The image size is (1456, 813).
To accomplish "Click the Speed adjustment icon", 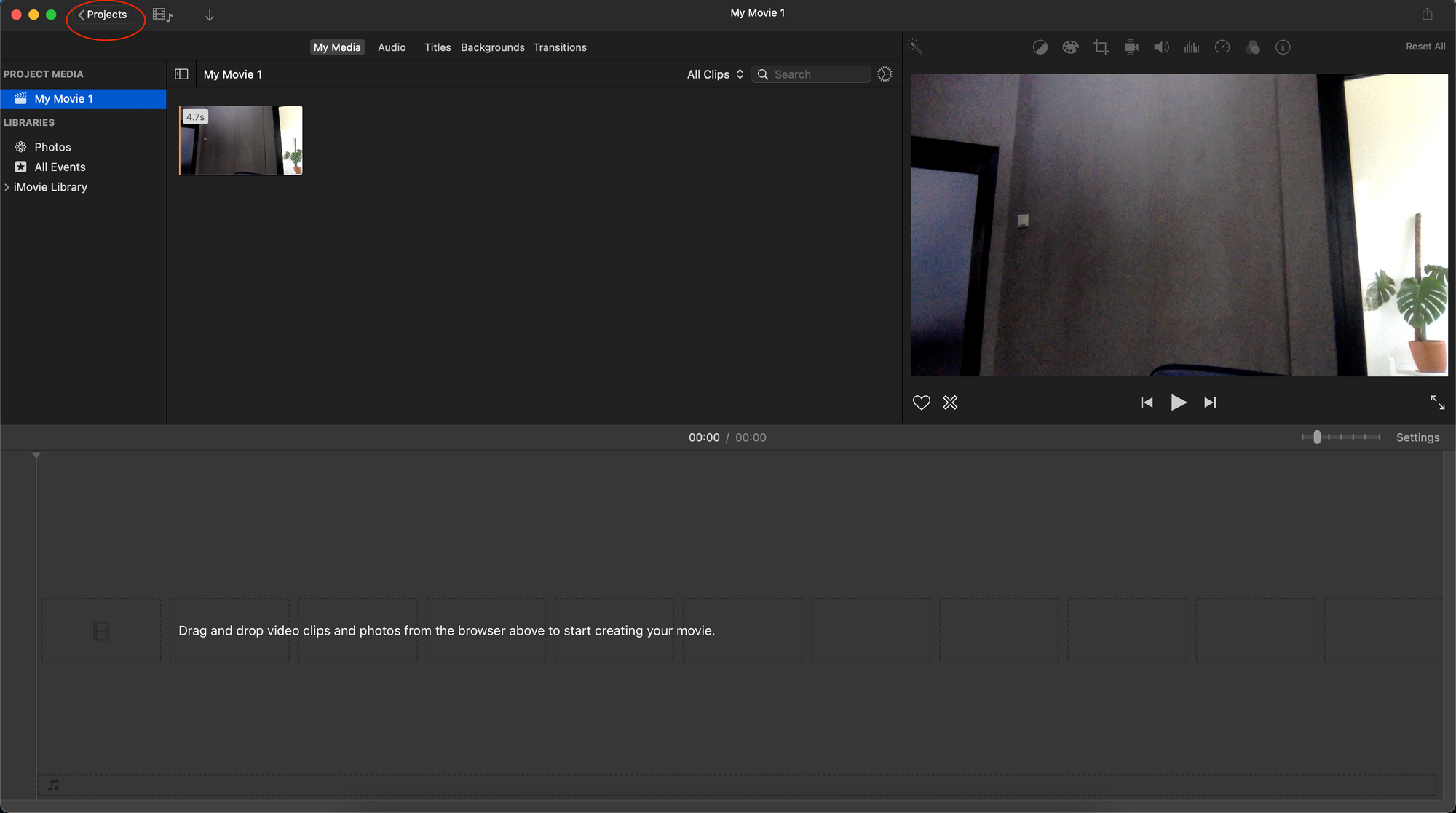I will pyautogui.click(x=1222, y=47).
